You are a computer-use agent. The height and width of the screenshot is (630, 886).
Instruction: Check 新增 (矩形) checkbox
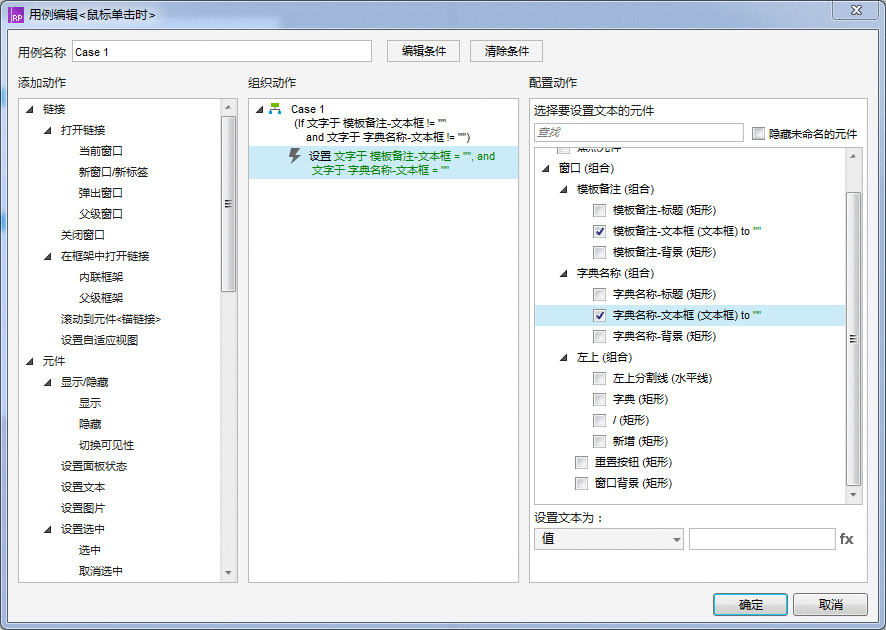600,441
